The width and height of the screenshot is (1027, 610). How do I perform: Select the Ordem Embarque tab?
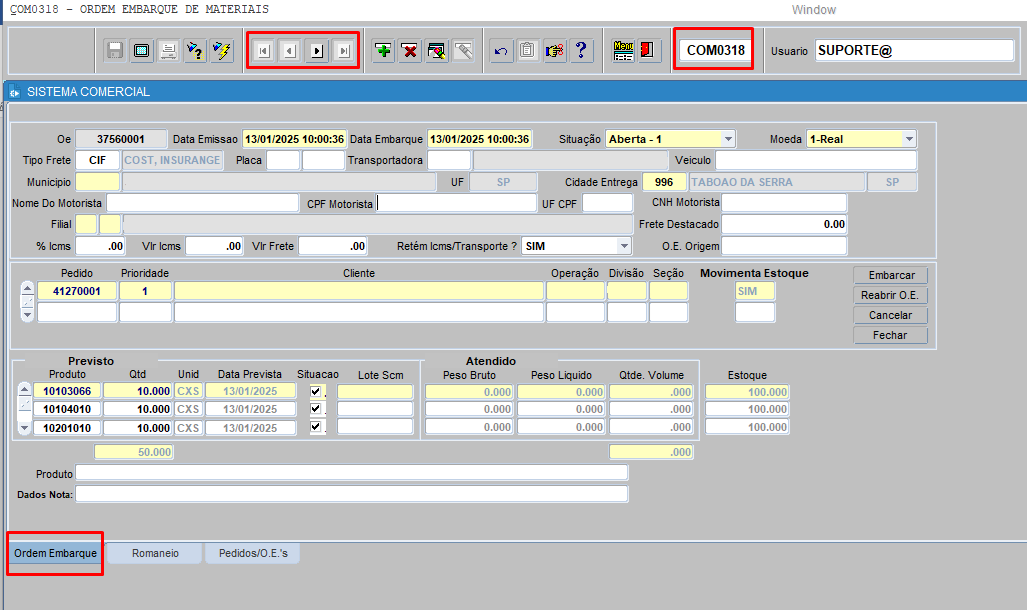(x=56, y=553)
